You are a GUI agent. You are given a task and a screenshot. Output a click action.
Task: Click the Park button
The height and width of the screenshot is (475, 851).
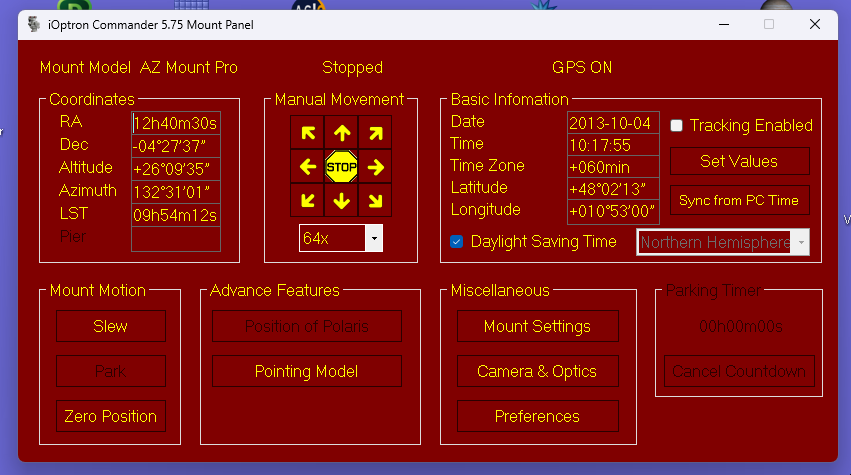[x=111, y=371]
